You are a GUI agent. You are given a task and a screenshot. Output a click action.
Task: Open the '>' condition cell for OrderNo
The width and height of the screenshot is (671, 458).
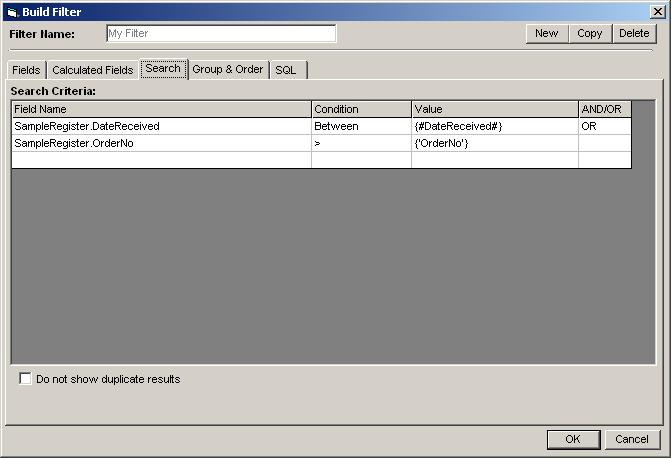click(x=361, y=144)
